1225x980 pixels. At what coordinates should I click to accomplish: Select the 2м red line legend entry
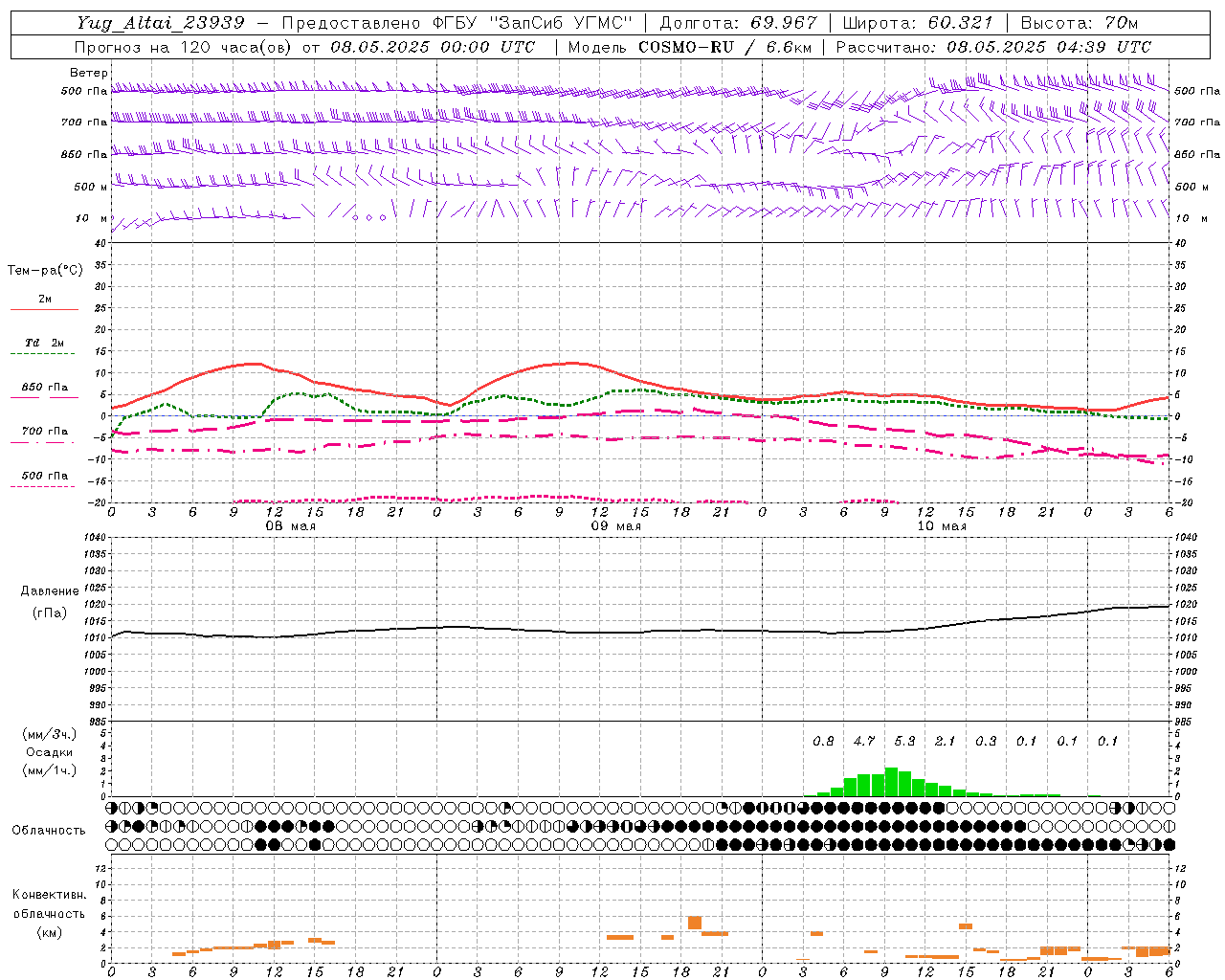click(x=45, y=302)
